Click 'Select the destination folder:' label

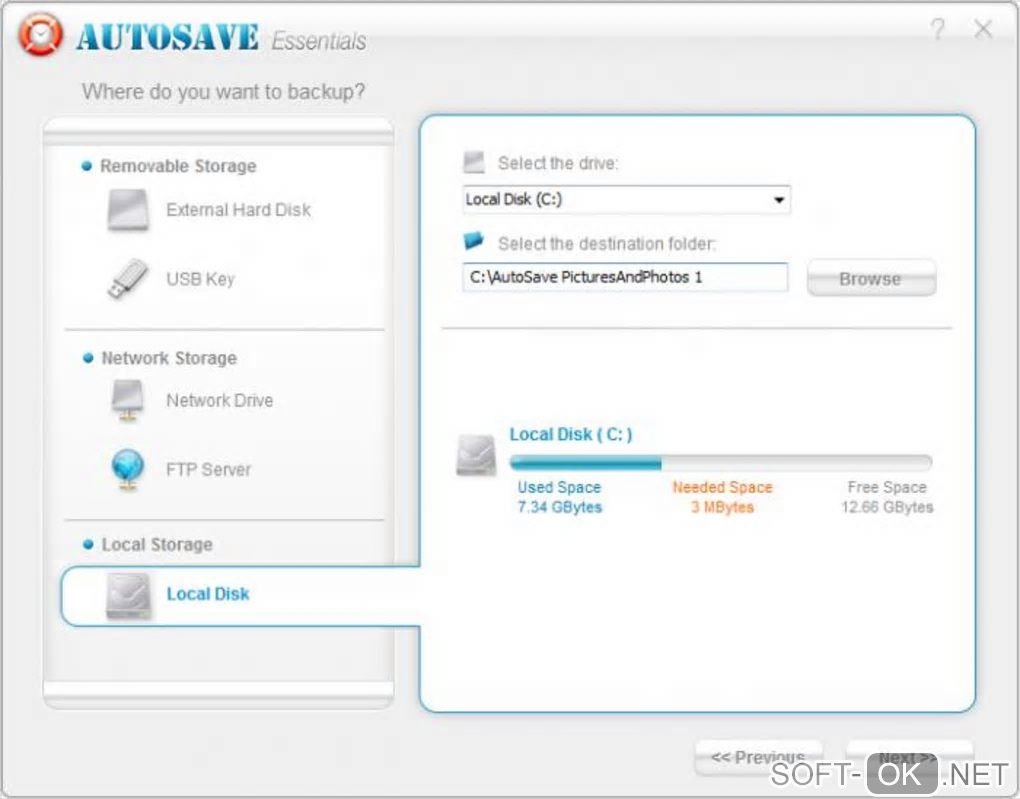click(607, 243)
